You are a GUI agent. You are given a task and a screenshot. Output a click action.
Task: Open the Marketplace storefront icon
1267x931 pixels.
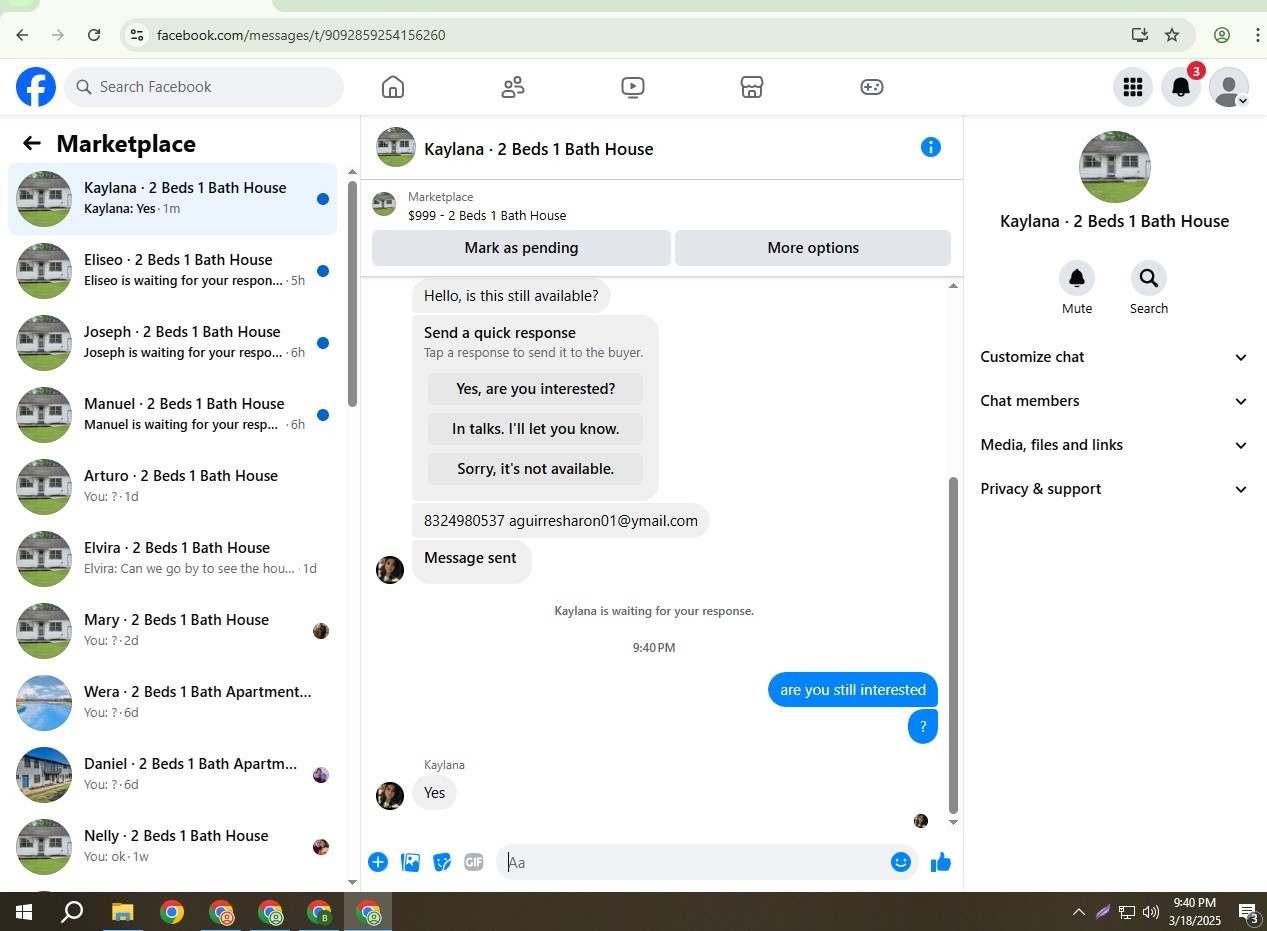click(752, 87)
